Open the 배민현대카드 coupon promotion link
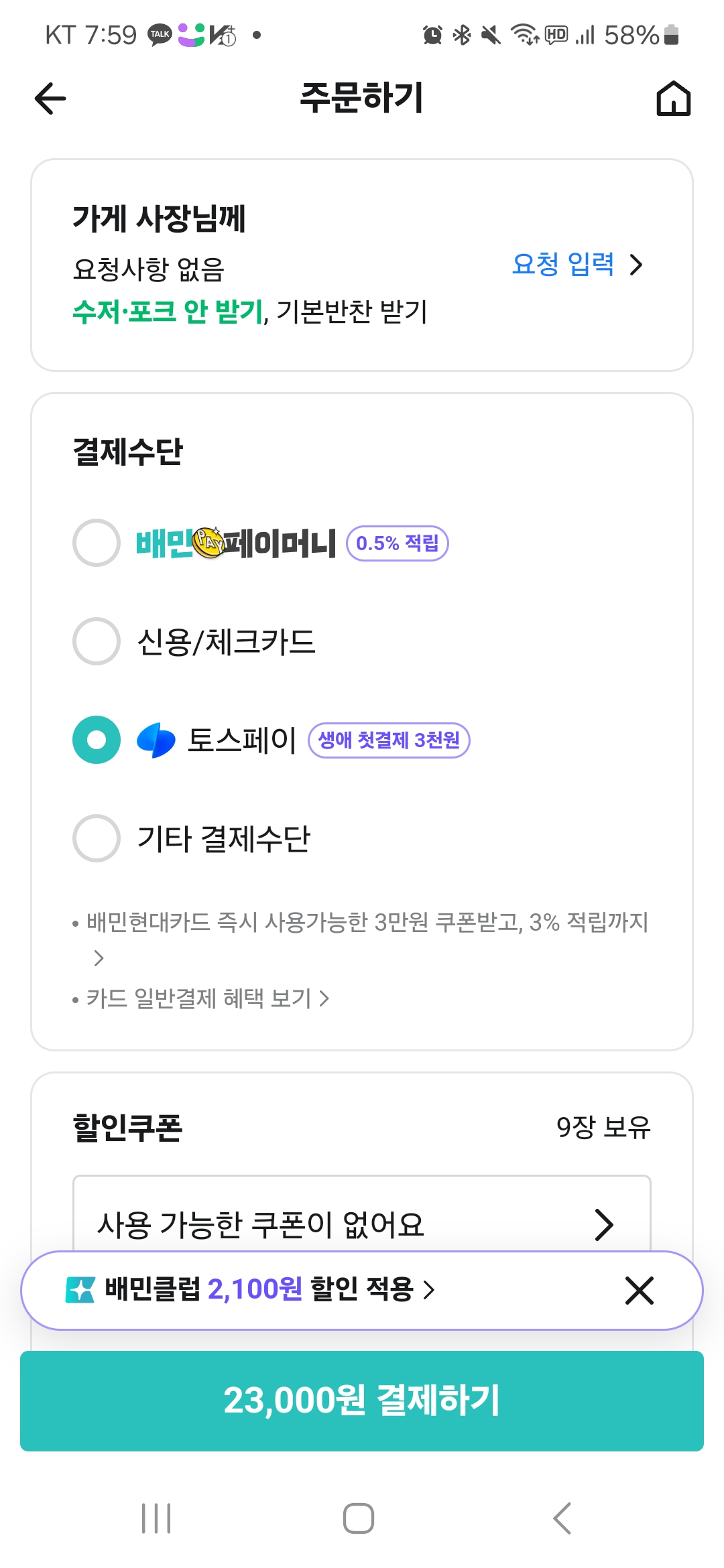The width and height of the screenshot is (724, 1568). tap(367, 923)
